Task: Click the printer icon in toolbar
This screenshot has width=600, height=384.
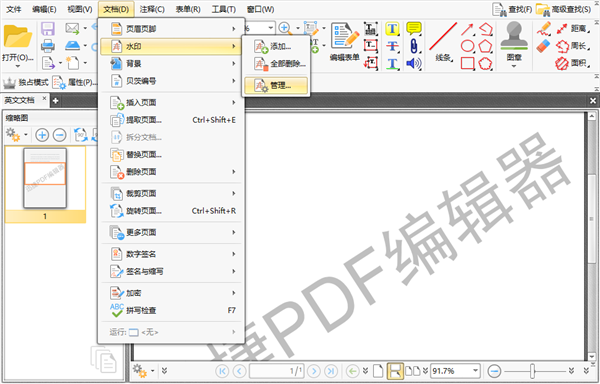Action: (48, 46)
